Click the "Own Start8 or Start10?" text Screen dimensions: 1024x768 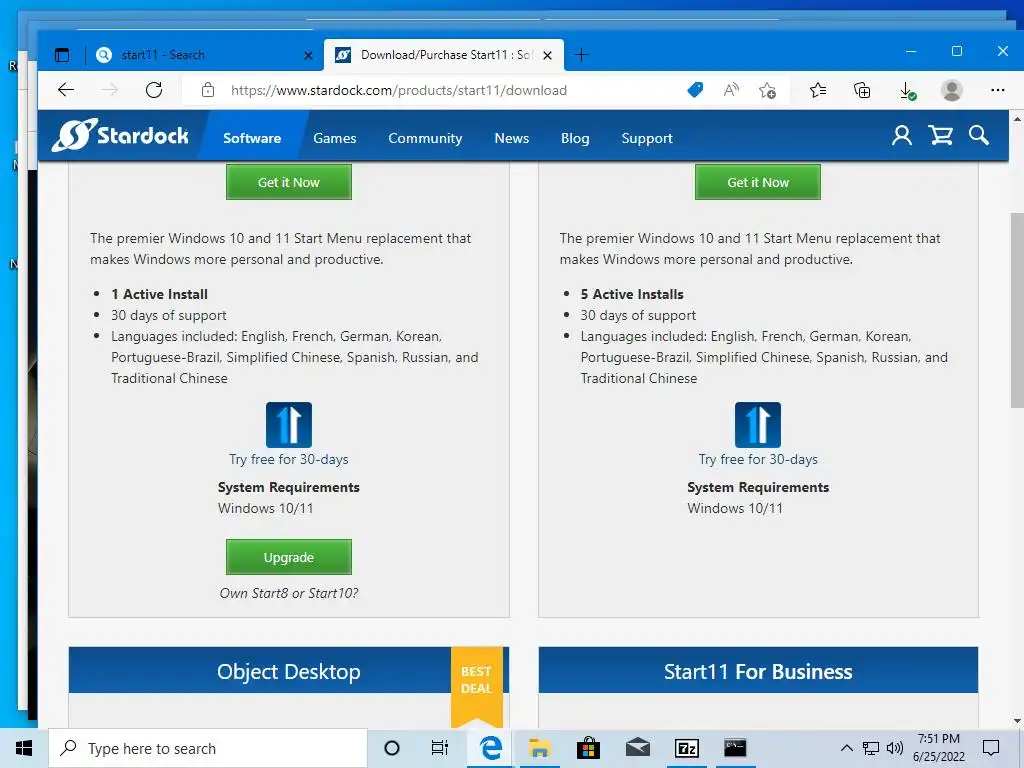(x=289, y=593)
